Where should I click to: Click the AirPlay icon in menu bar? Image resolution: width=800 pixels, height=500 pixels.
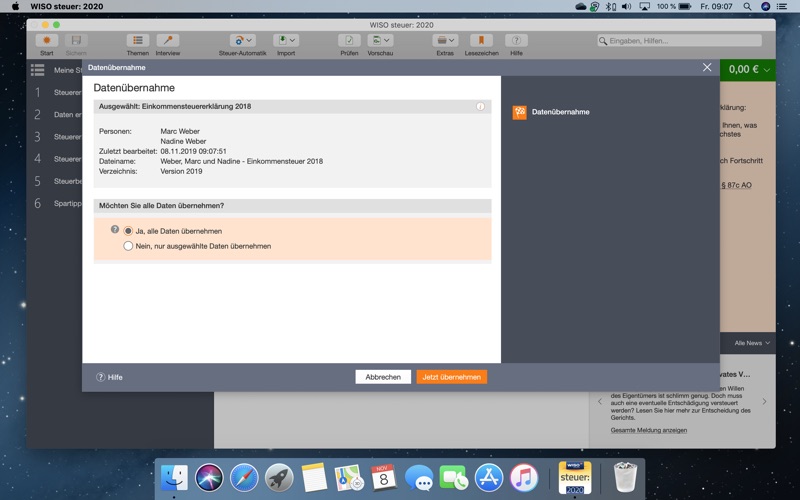point(644,6)
